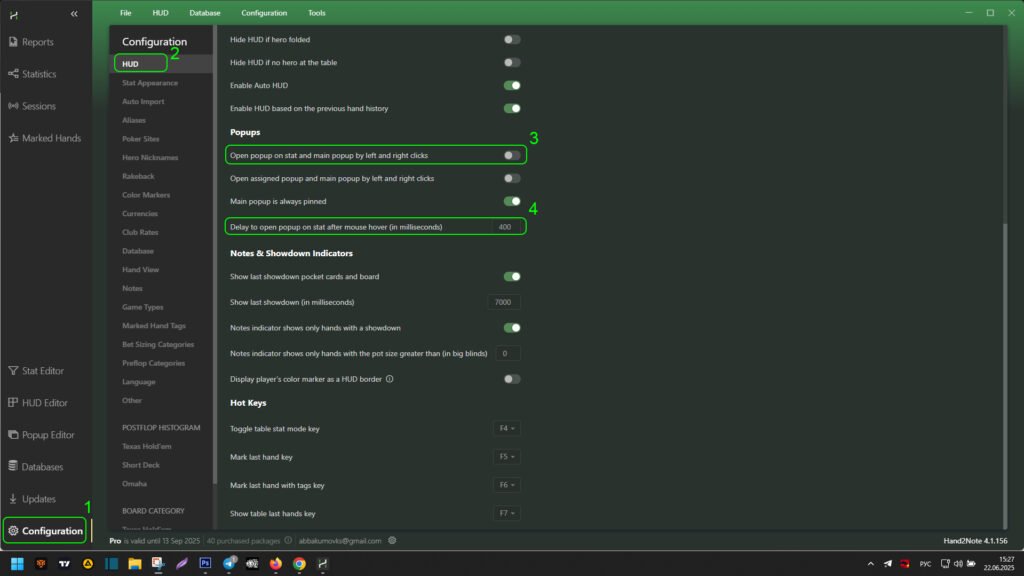This screenshot has height=576, width=1024.
Task: Click the gear icon beside account email
Action: coord(392,541)
